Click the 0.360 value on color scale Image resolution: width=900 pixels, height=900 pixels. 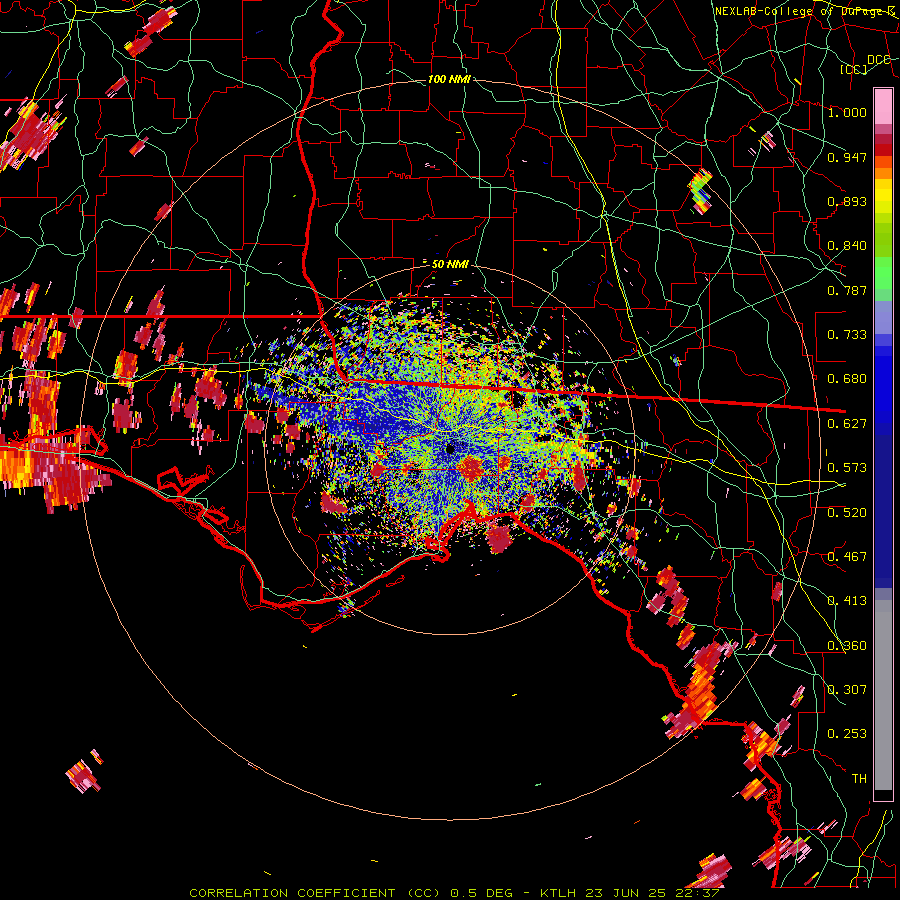tap(847, 646)
